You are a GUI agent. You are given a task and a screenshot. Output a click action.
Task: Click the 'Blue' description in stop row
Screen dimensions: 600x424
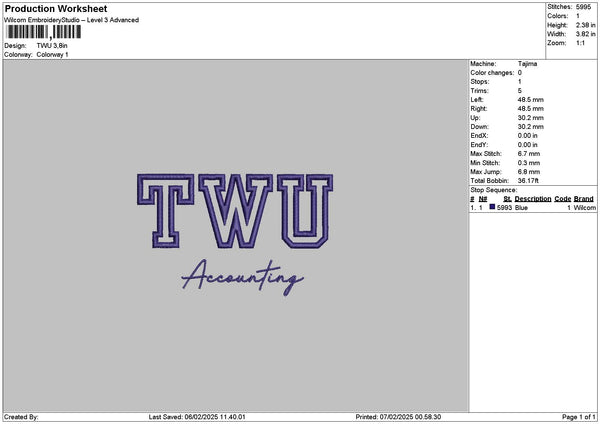(521, 208)
